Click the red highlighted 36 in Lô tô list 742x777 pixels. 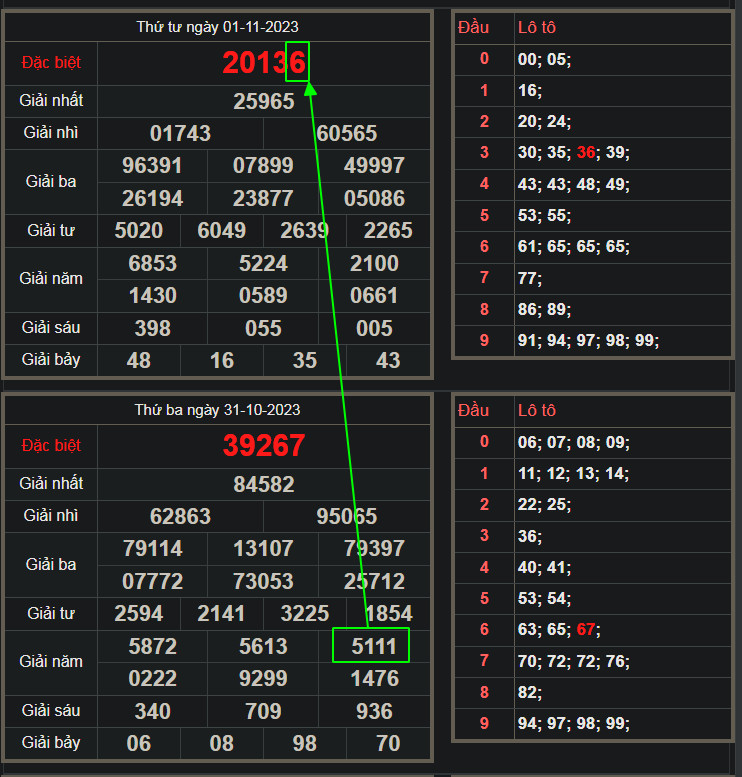[586, 152]
